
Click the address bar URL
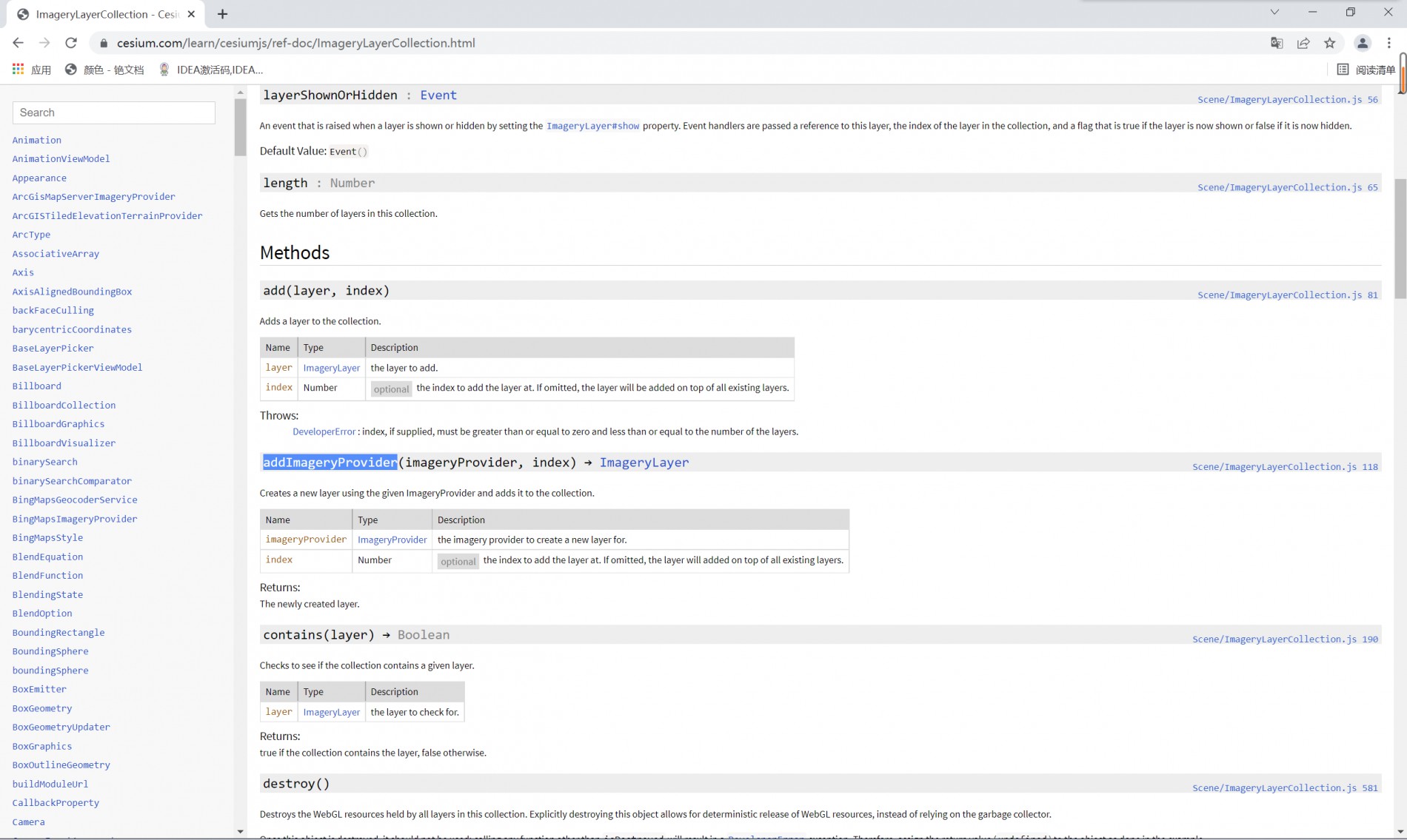click(x=296, y=43)
